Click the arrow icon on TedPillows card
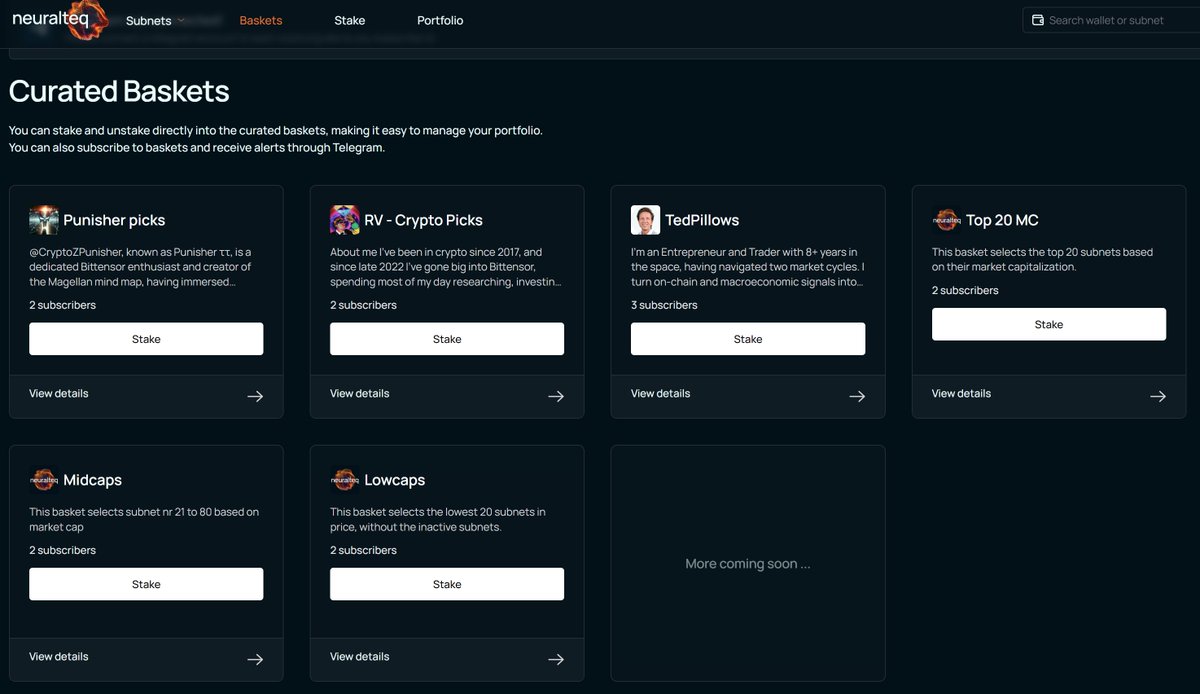 point(857,396)
